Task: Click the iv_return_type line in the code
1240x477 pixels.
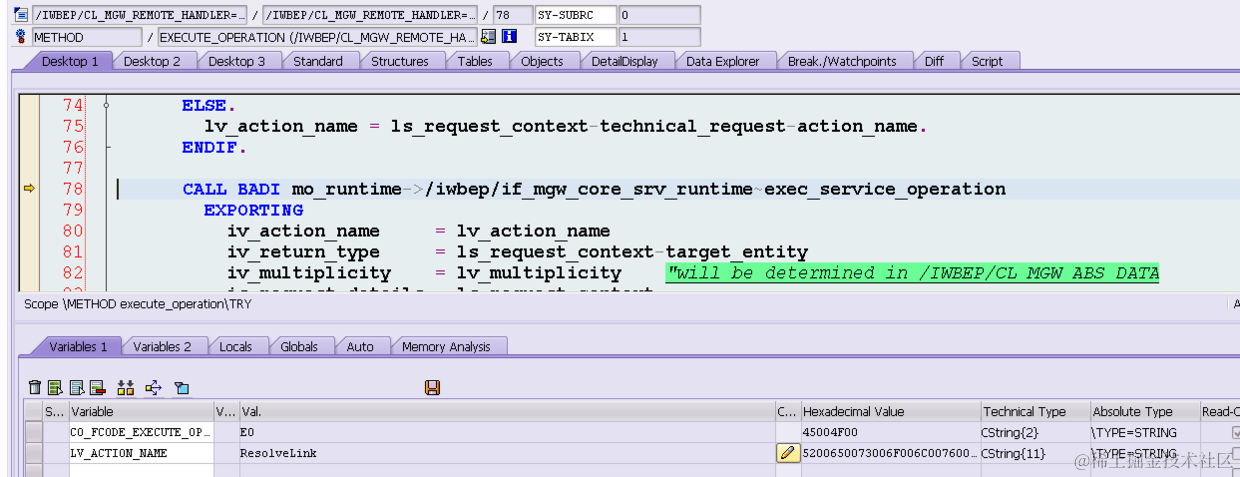Action: [x=517, y=252]
